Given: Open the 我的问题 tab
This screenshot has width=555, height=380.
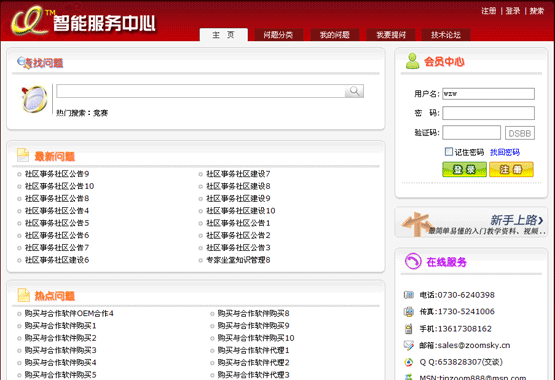Looking at the screenshot, I should [335, 35].
